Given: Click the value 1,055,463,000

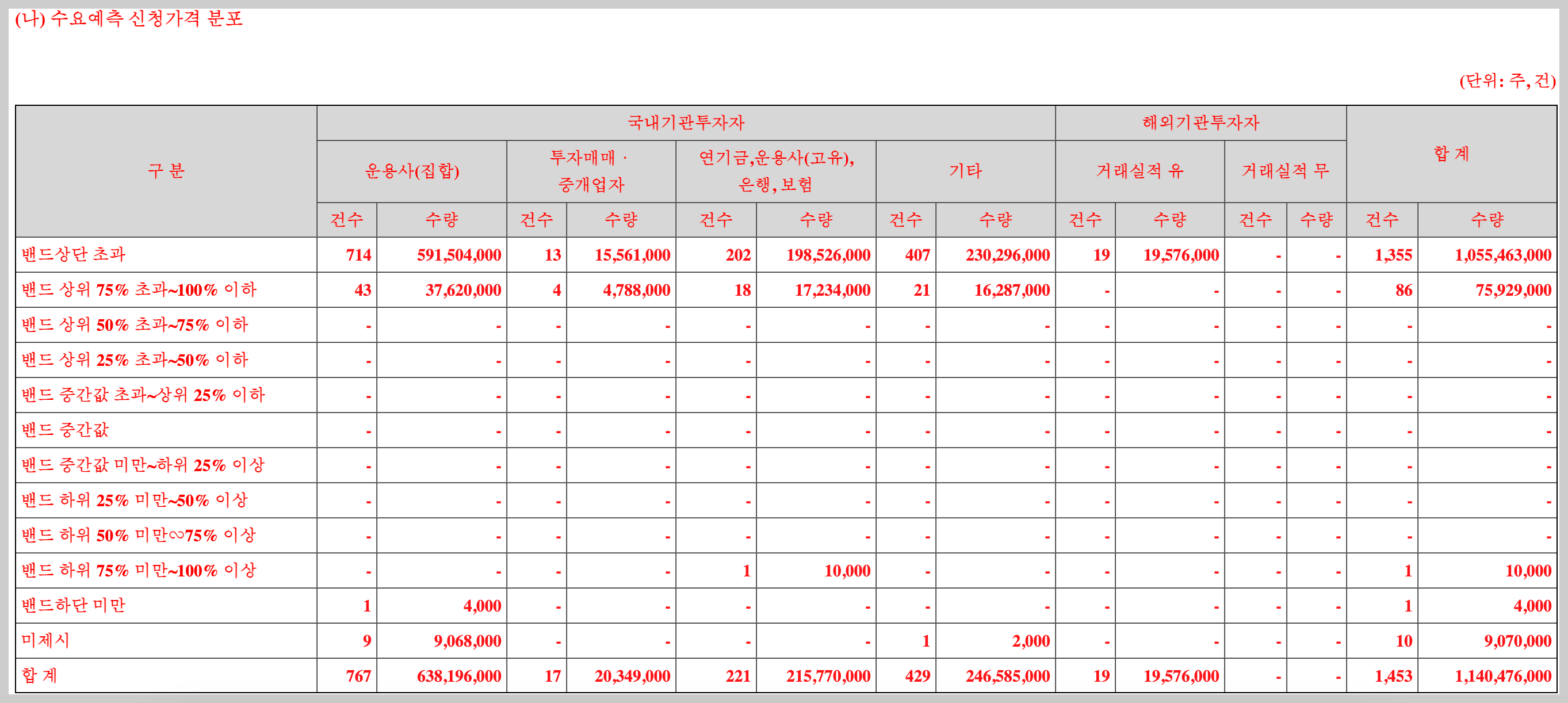Looking at the screenshot, I should point(1503,255).
